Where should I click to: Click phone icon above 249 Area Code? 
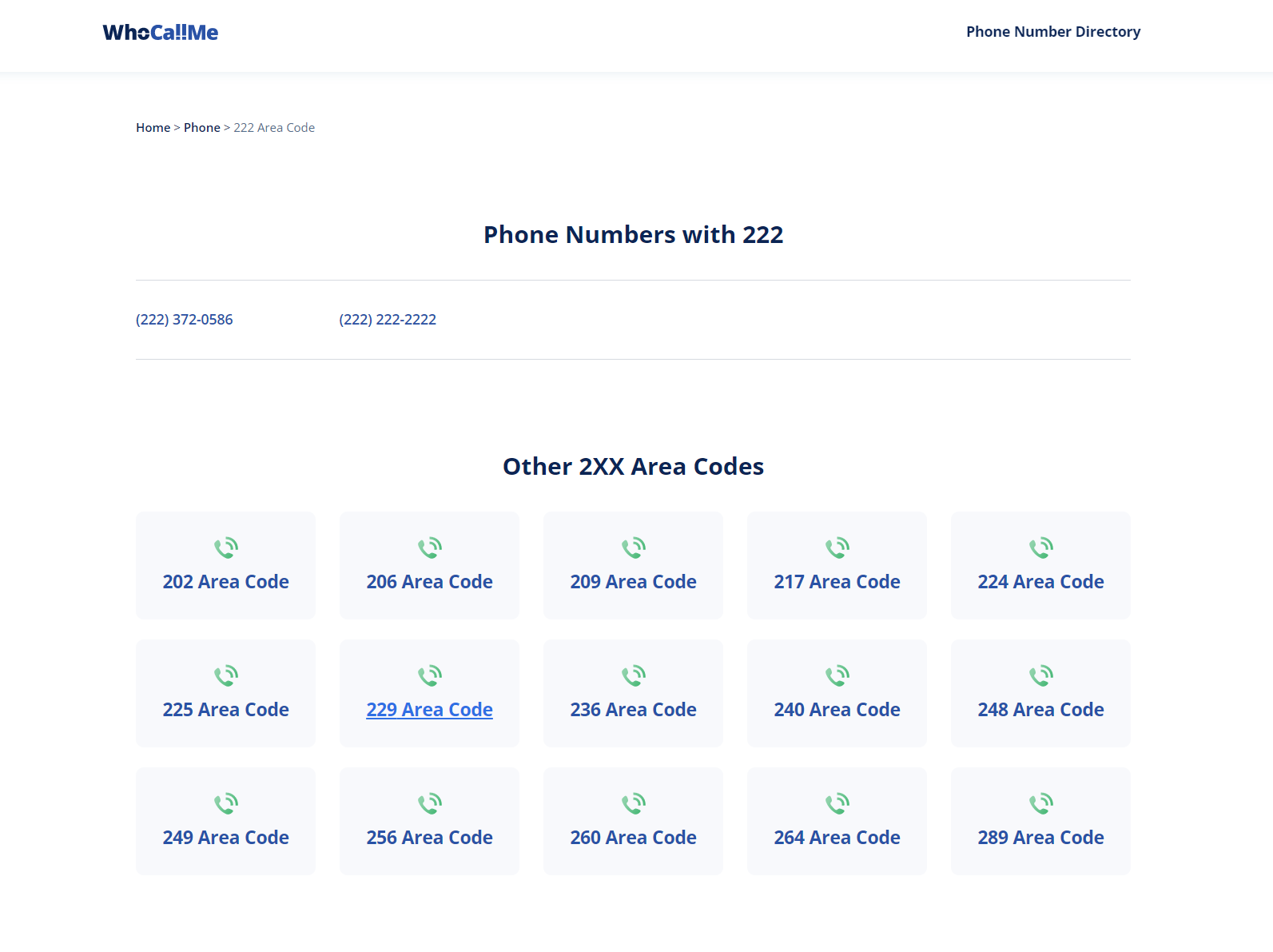[x=226, y=803]
